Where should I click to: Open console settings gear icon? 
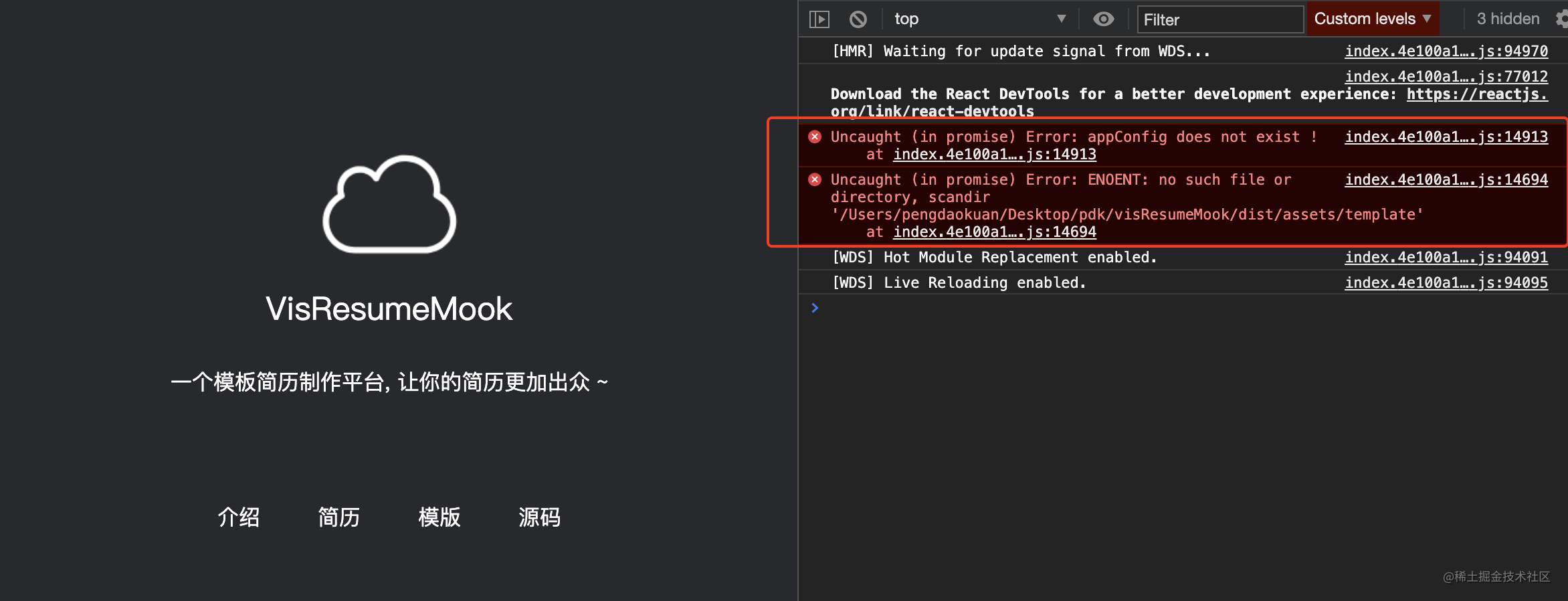coord(1561,19)
